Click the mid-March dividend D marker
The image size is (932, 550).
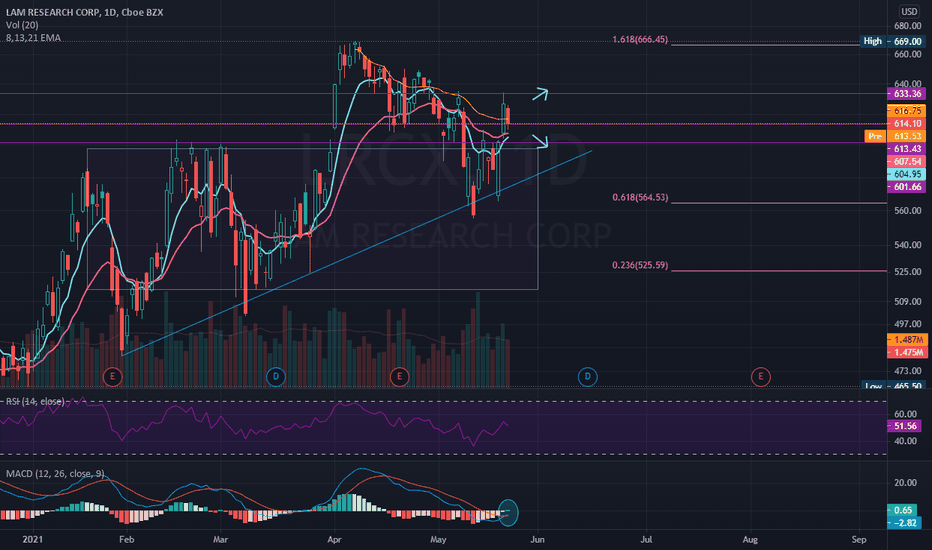coord(276,376)
